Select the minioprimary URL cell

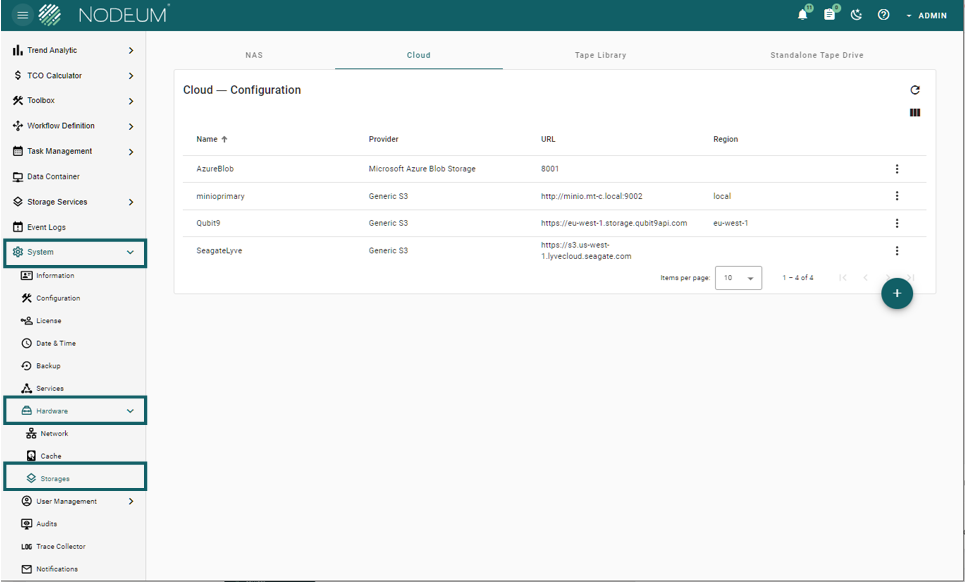point(591,196)
